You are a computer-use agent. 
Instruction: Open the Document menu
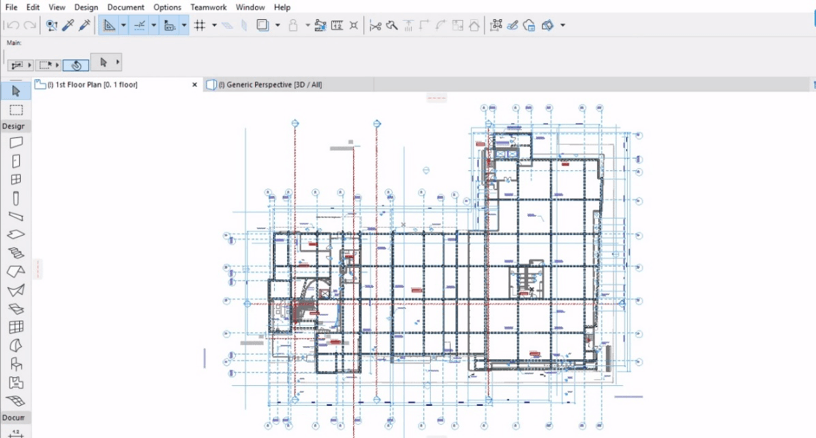(x=126, y=7)
